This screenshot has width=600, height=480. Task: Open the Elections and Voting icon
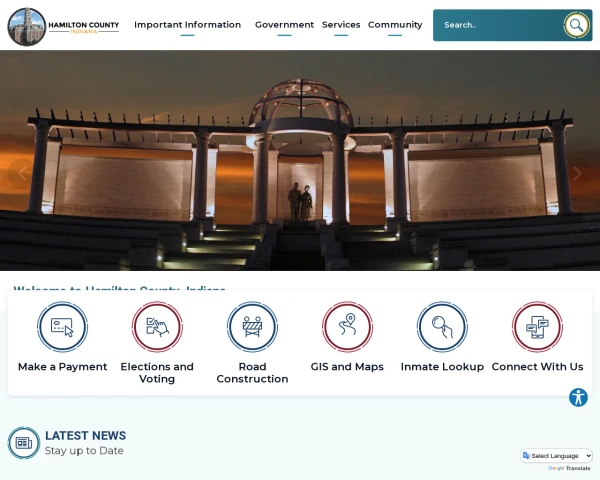(157, 327)
